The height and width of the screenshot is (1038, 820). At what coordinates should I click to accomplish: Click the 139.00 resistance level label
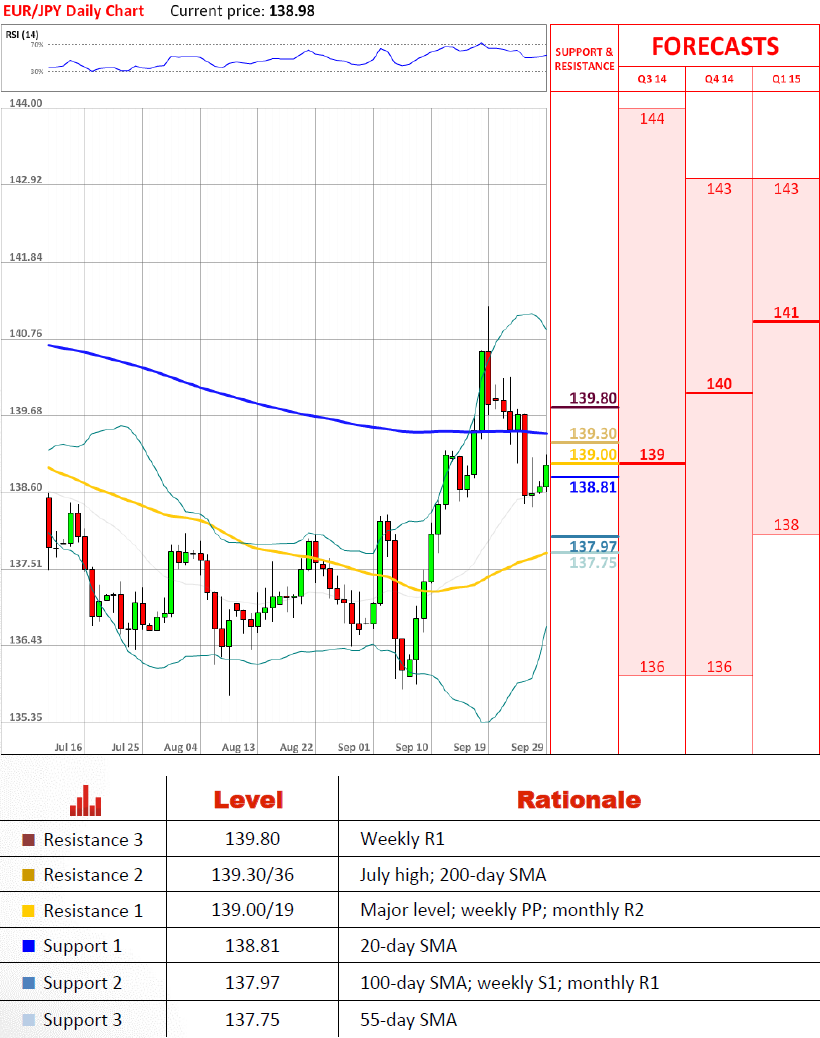coord(593,454)
